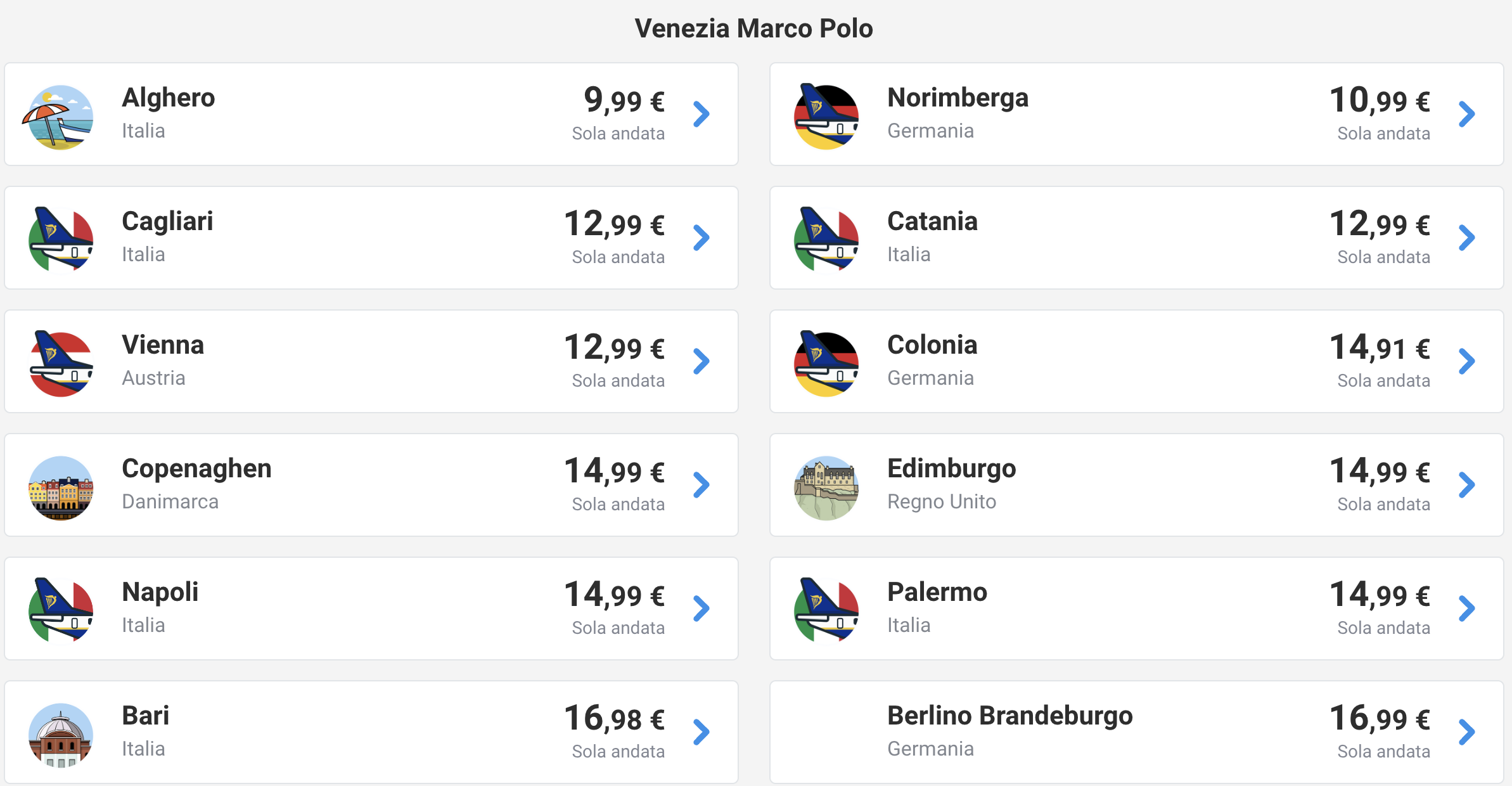Click the Edimburgo castle icon

(x=826, y=488)
